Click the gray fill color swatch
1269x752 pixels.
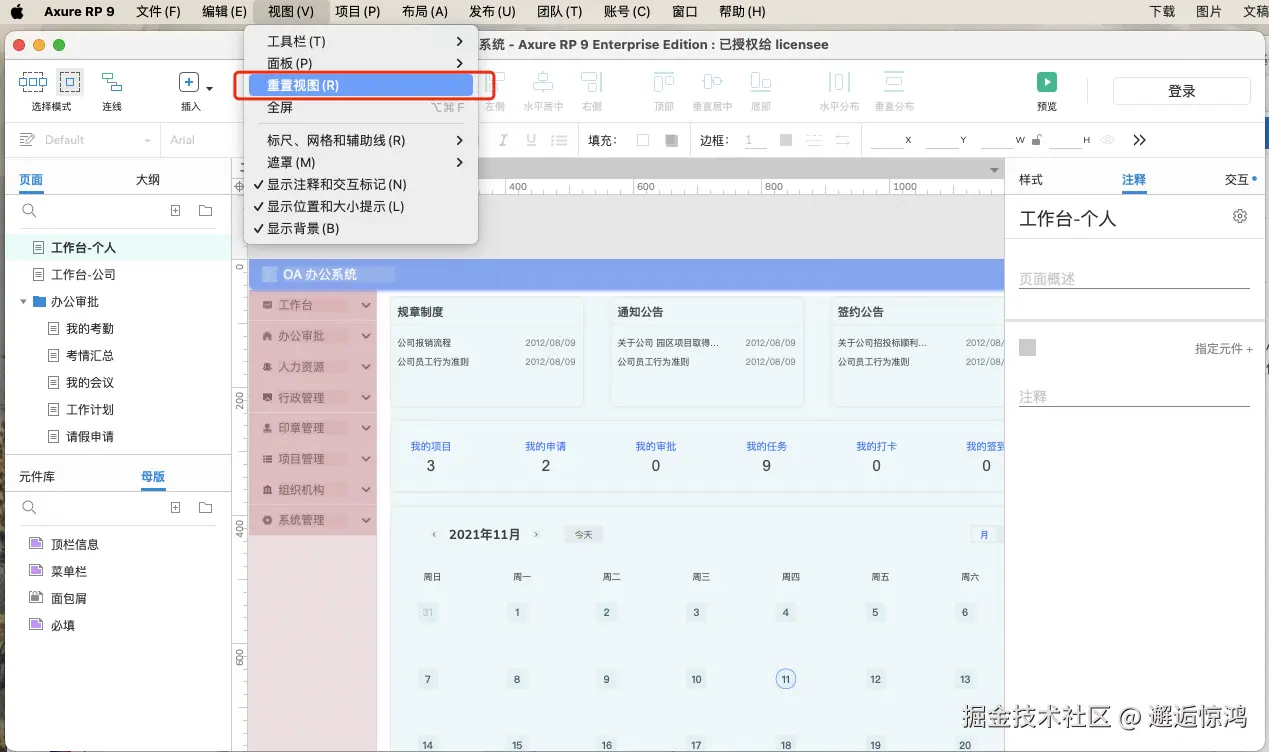[x=671, y=140]
